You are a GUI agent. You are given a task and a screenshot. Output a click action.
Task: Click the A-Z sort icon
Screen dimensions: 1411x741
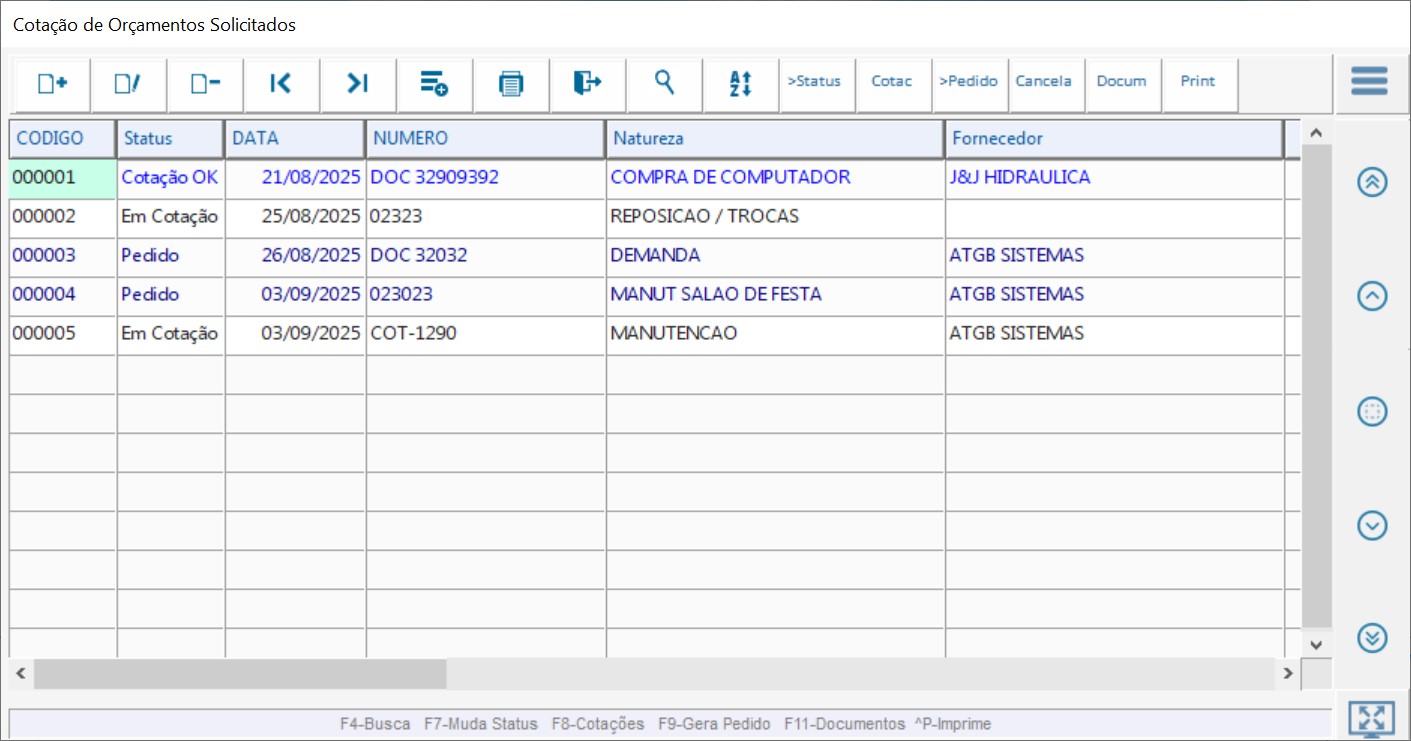(740, 84)
